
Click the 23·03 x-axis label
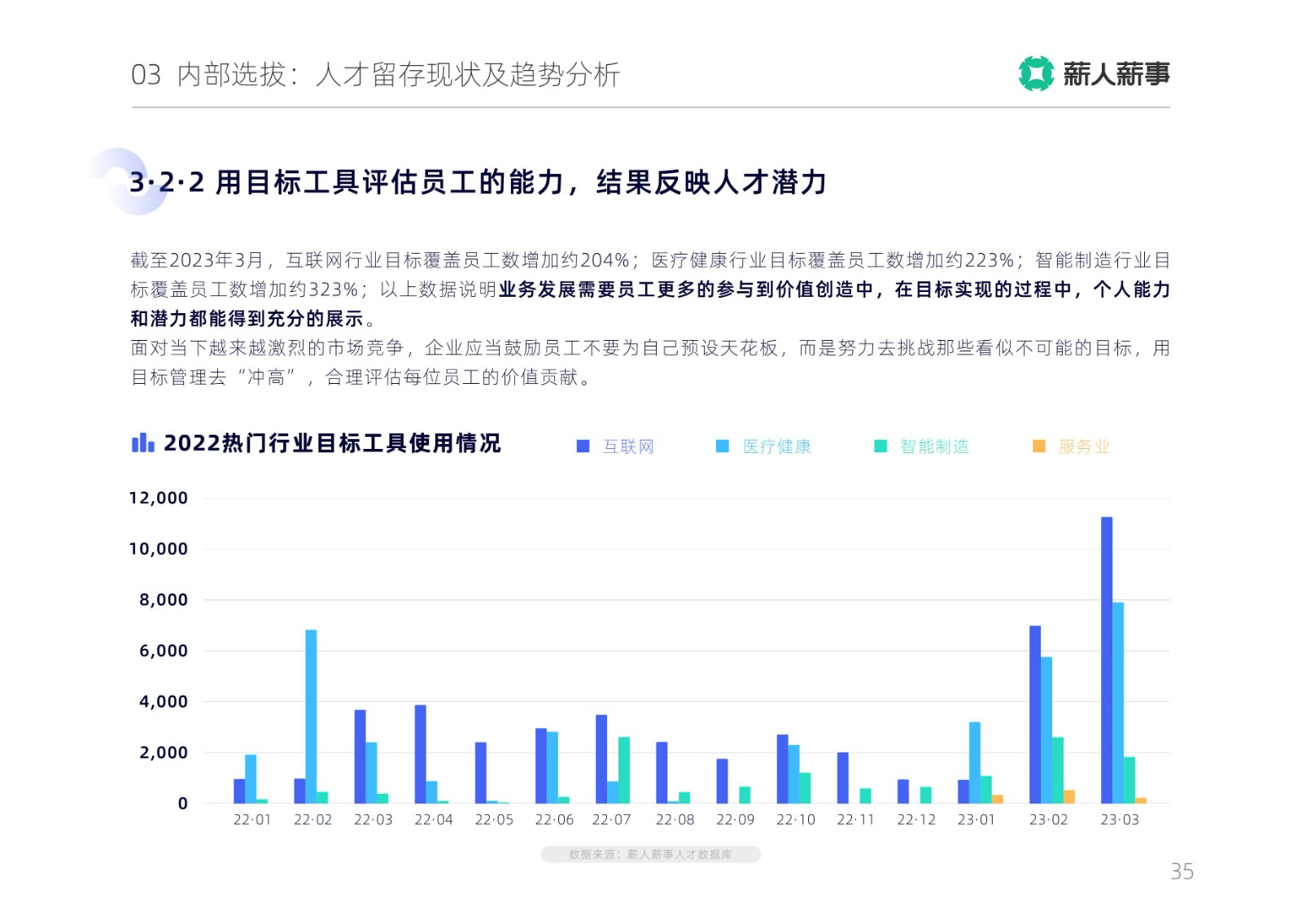pos(1119,820)
